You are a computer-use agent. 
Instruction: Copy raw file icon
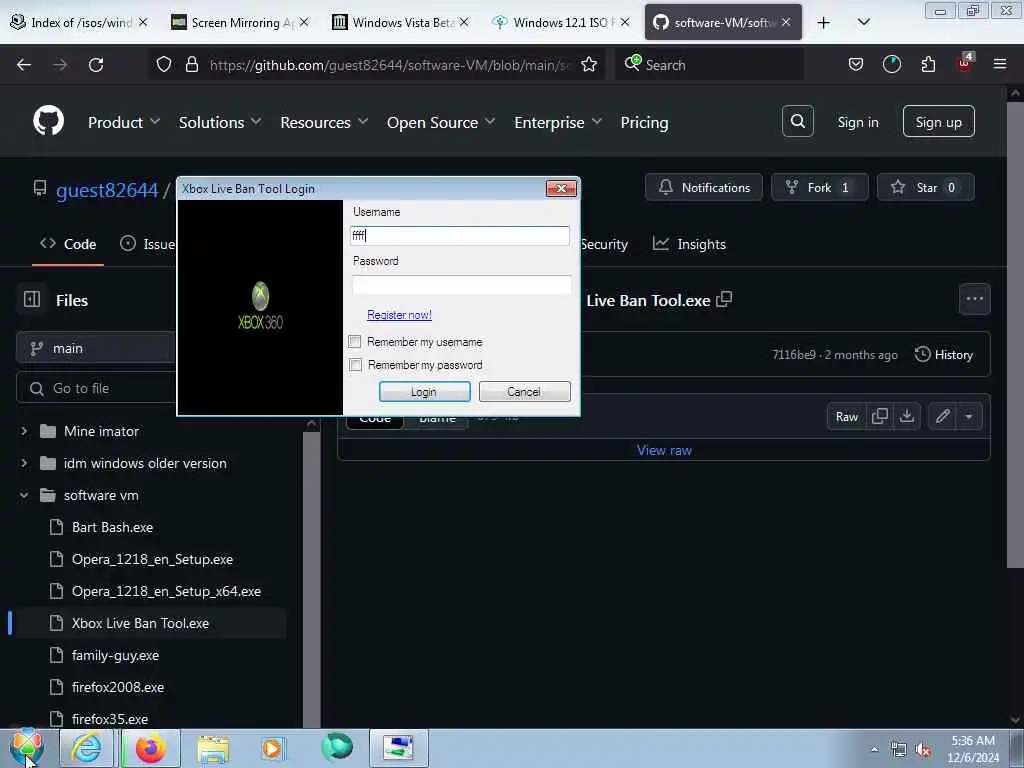pyautogui.click(x=880, y=416)
